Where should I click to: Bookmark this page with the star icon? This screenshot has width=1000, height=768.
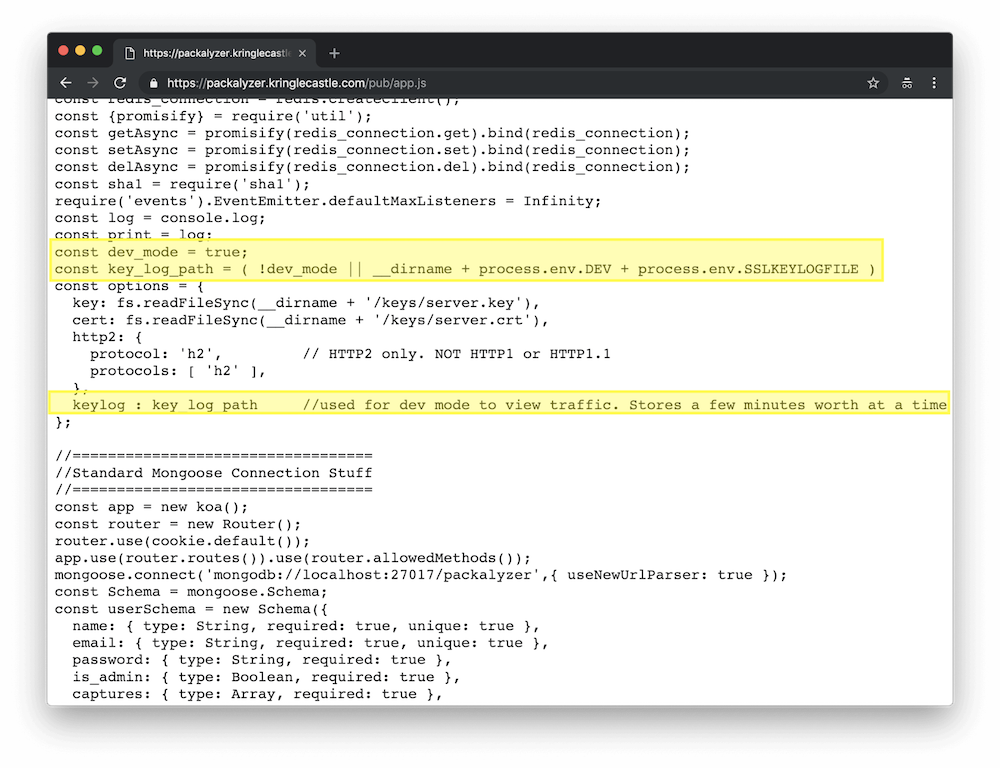(x=873, y=83)
